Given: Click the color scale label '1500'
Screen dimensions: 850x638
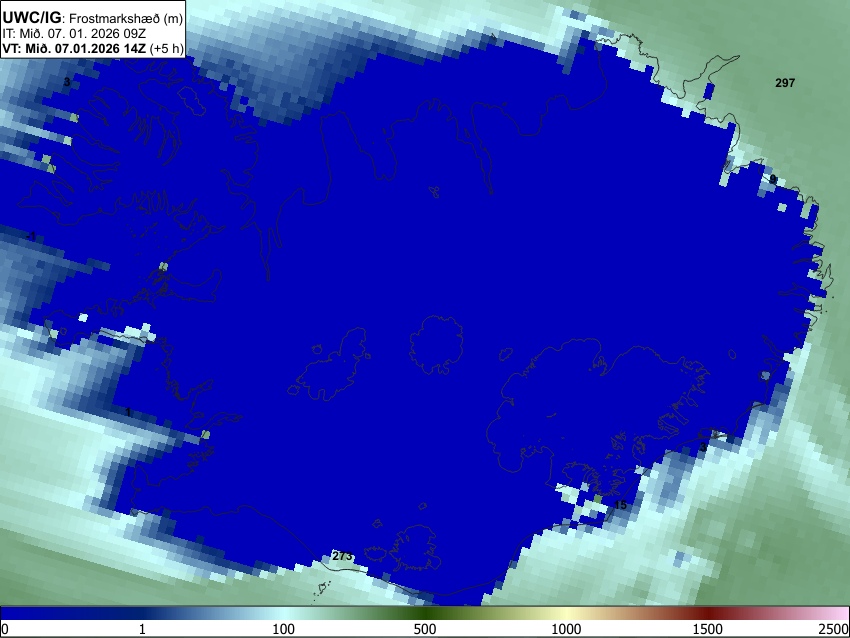Looking at the screenshot, I should click(x=708, y=629).
